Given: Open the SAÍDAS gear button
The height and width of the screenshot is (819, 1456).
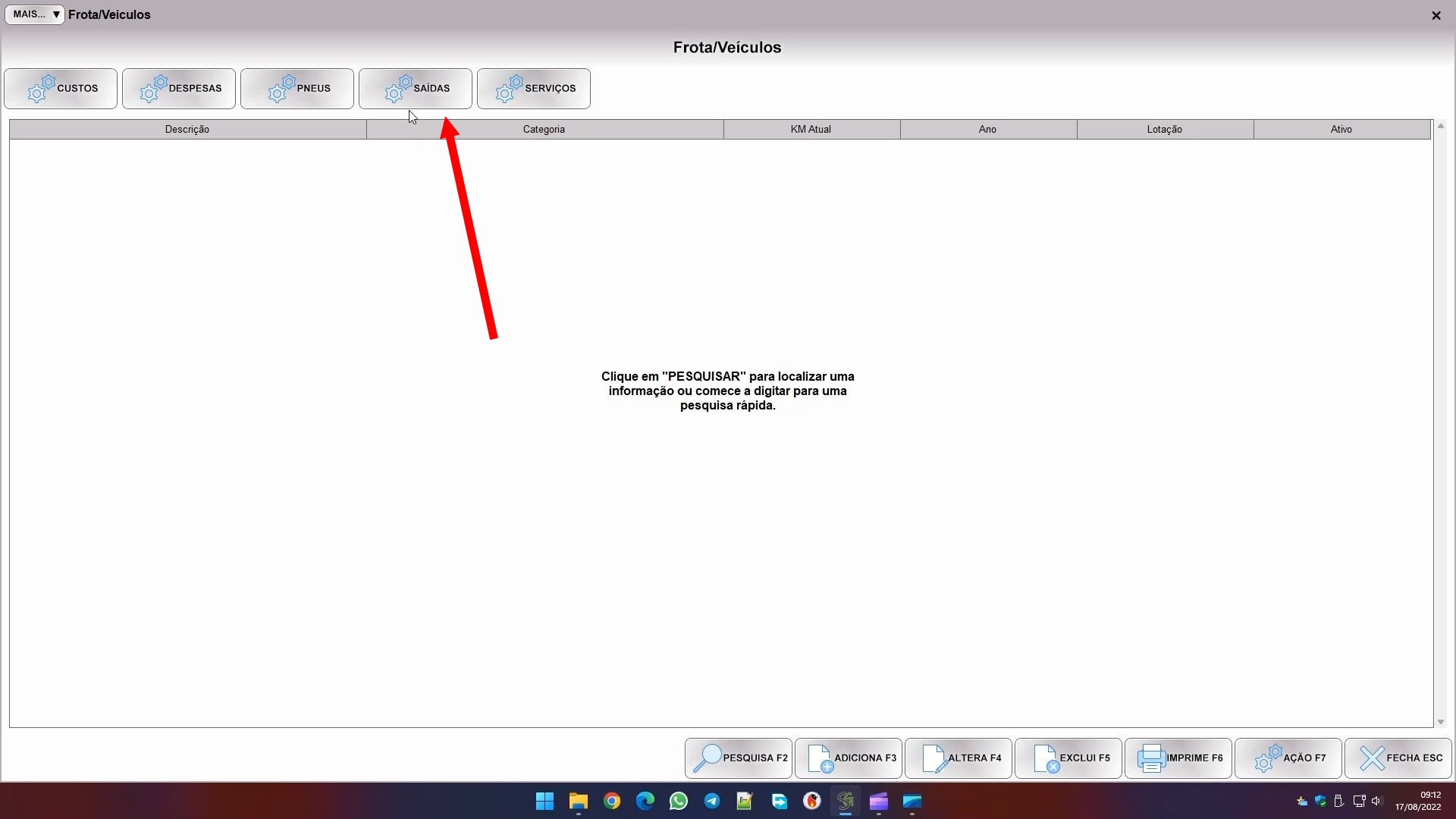Looking at the screenshot, I should coord(416,89).
